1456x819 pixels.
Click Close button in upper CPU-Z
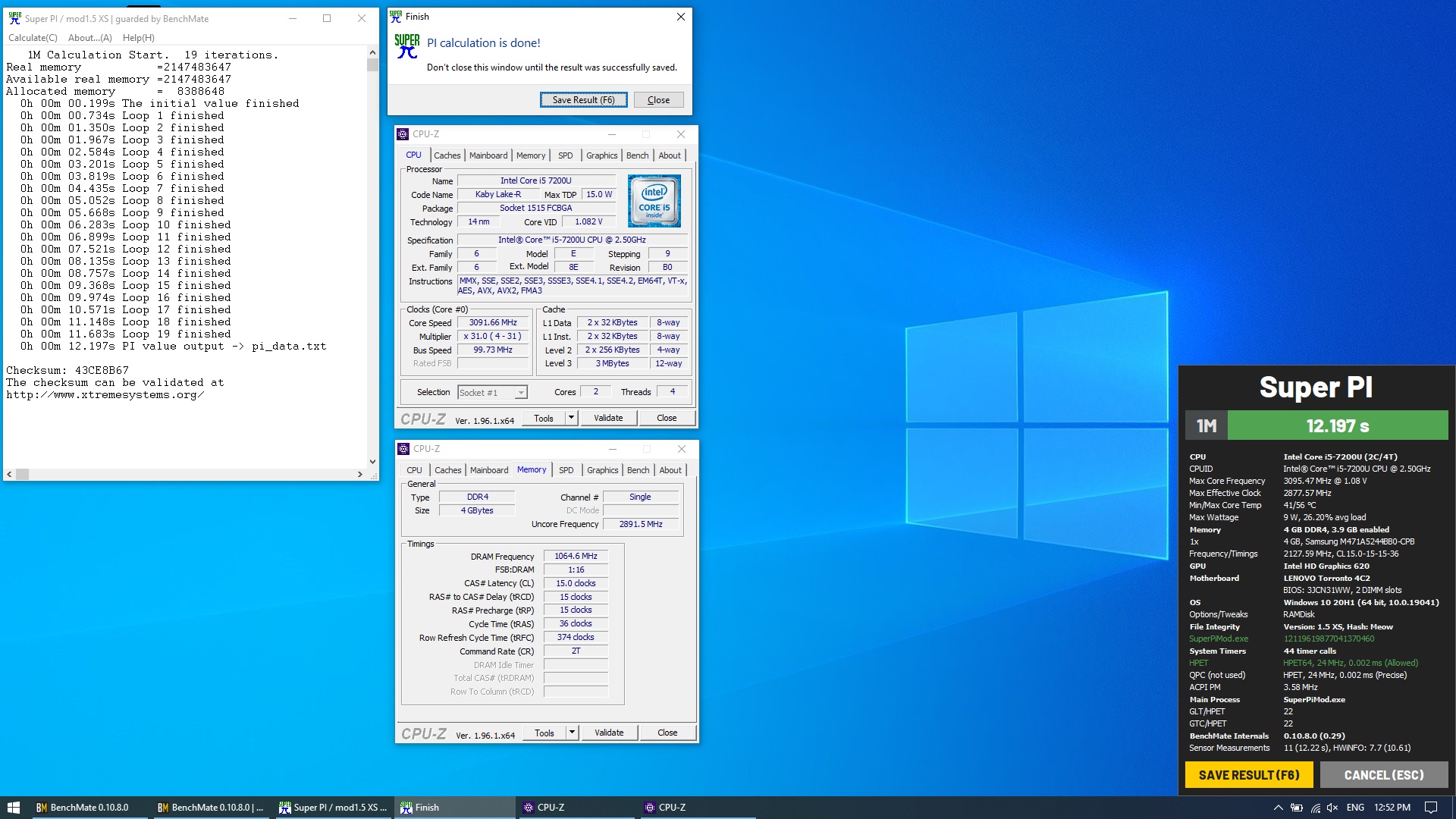tap(667, 418)
